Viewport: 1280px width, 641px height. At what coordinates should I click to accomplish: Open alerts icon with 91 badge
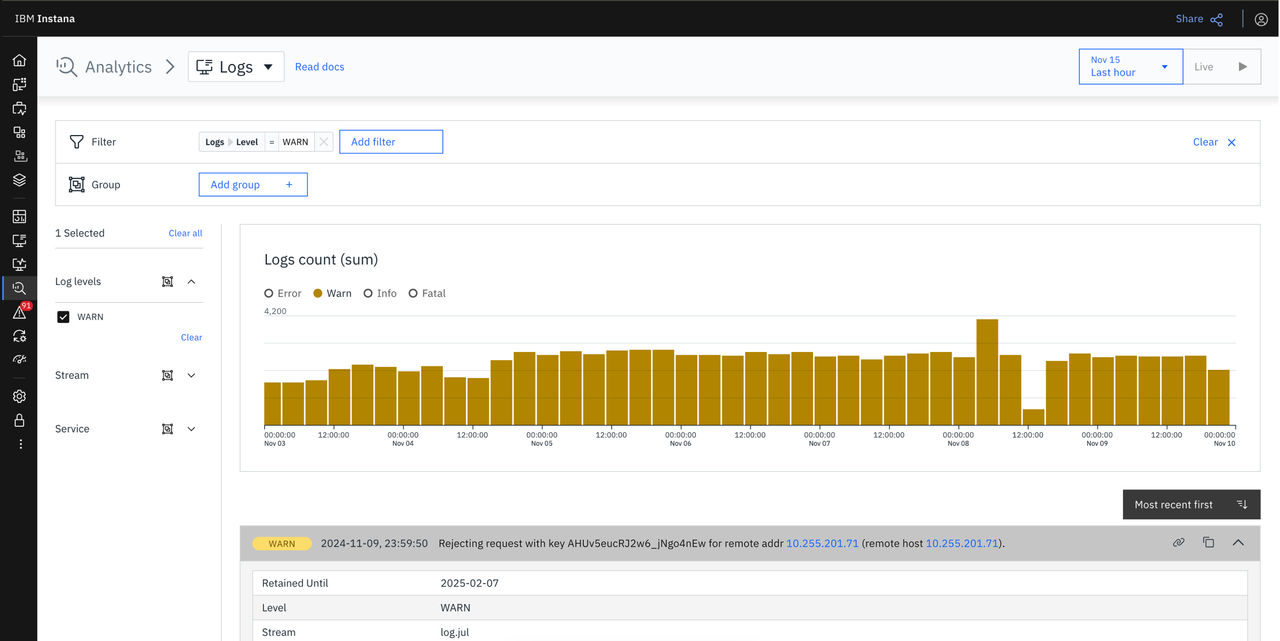[x=19, y=312]
